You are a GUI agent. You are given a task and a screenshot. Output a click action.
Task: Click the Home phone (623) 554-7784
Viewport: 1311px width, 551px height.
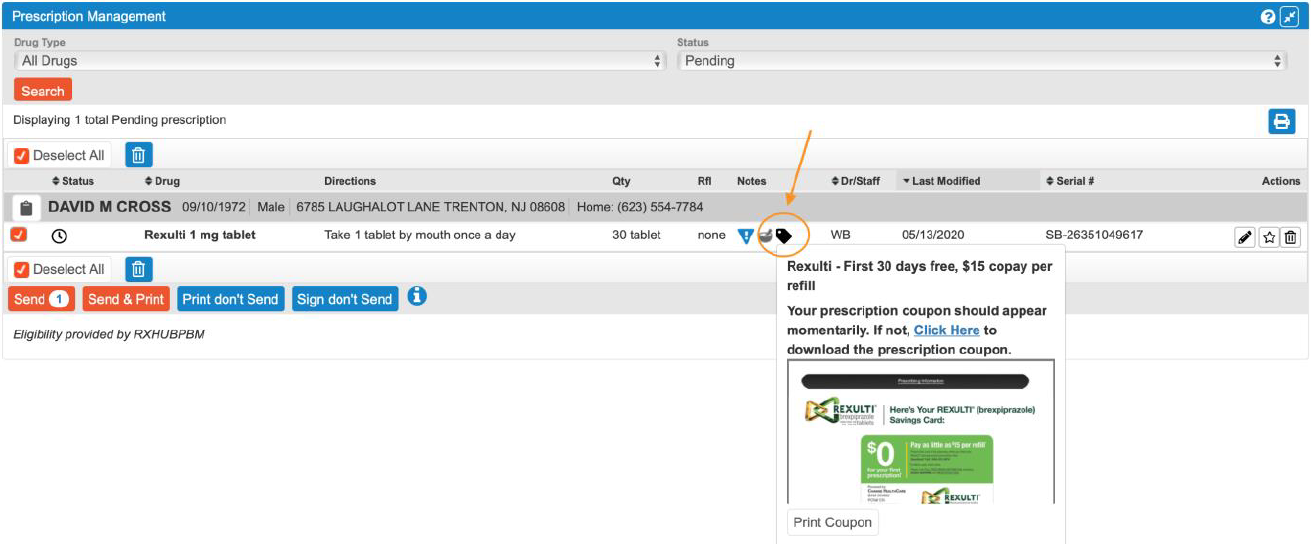(640, 207)
